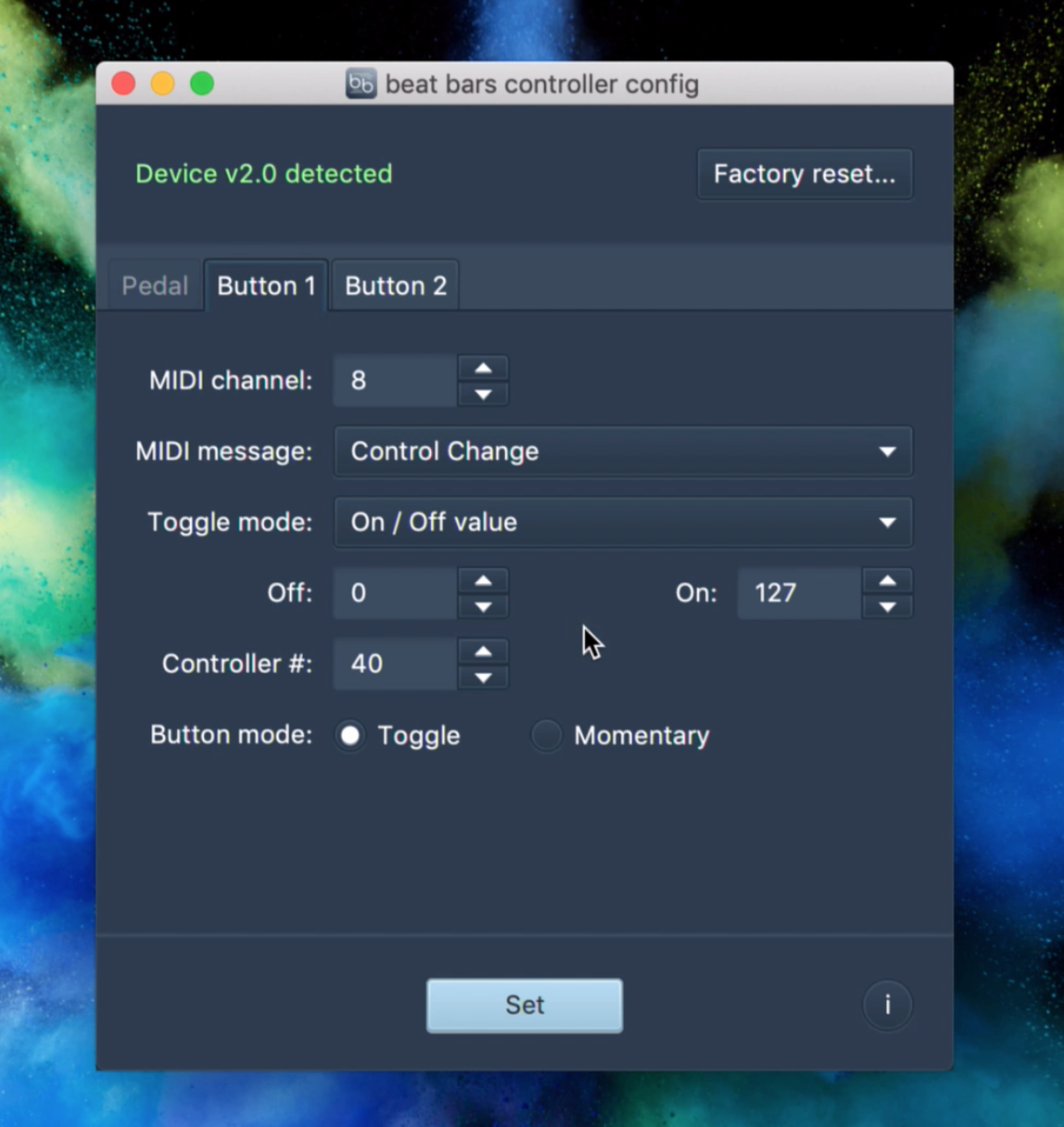Image resolution: width=1064 pixels, height=1127 pixels.
Task: Open the MIDI message dropdown
Action: point(623,451)
